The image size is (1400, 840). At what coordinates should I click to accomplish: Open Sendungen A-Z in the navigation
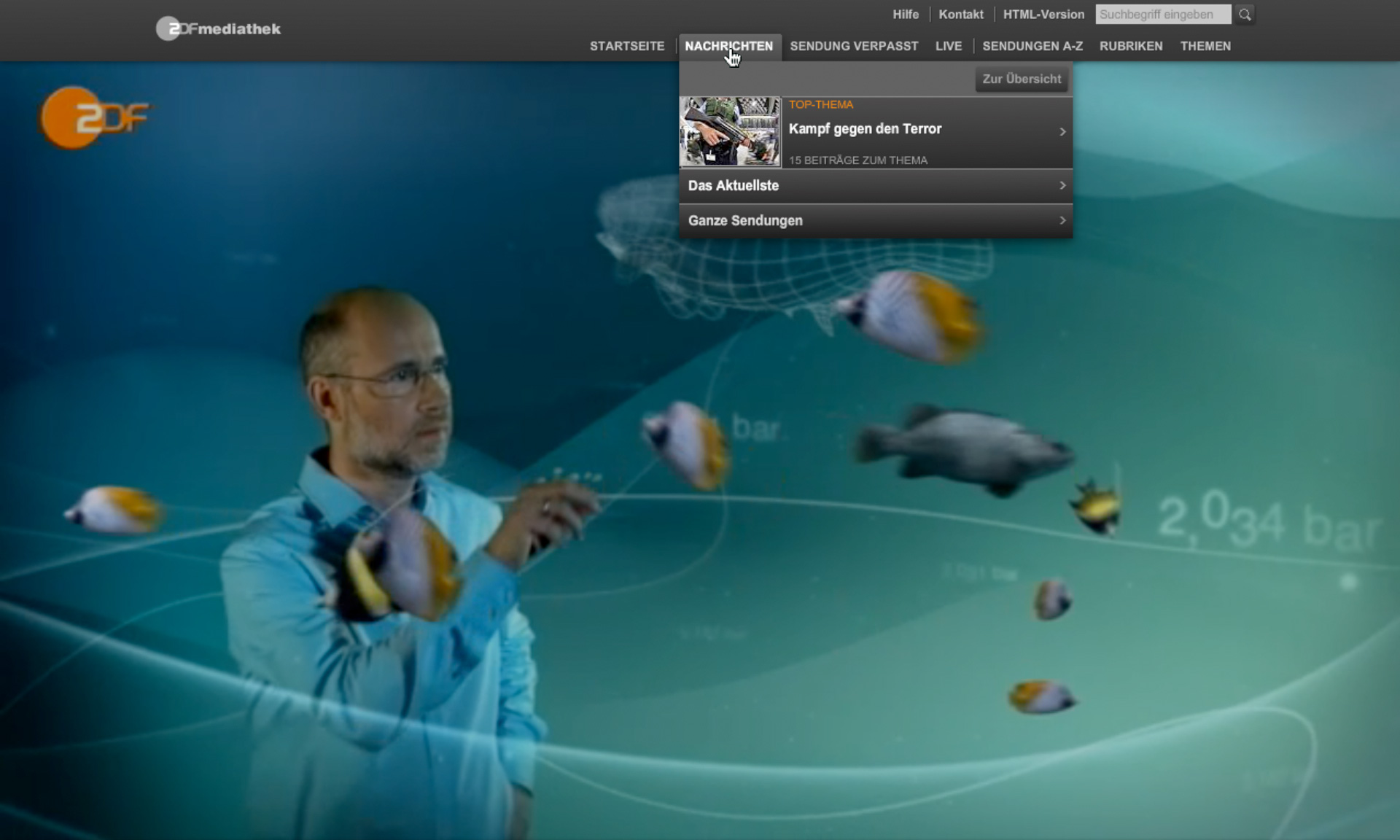(1032, 46)
